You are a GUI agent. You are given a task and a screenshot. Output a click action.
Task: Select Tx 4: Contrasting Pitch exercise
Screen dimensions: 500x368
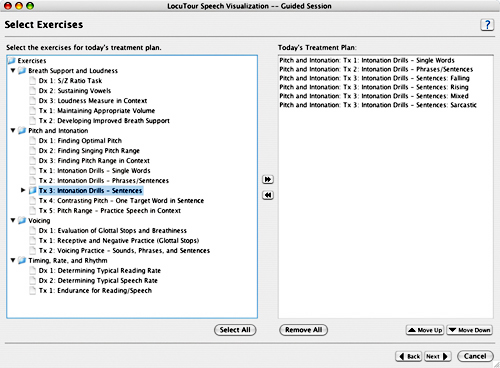click(121, 201)
